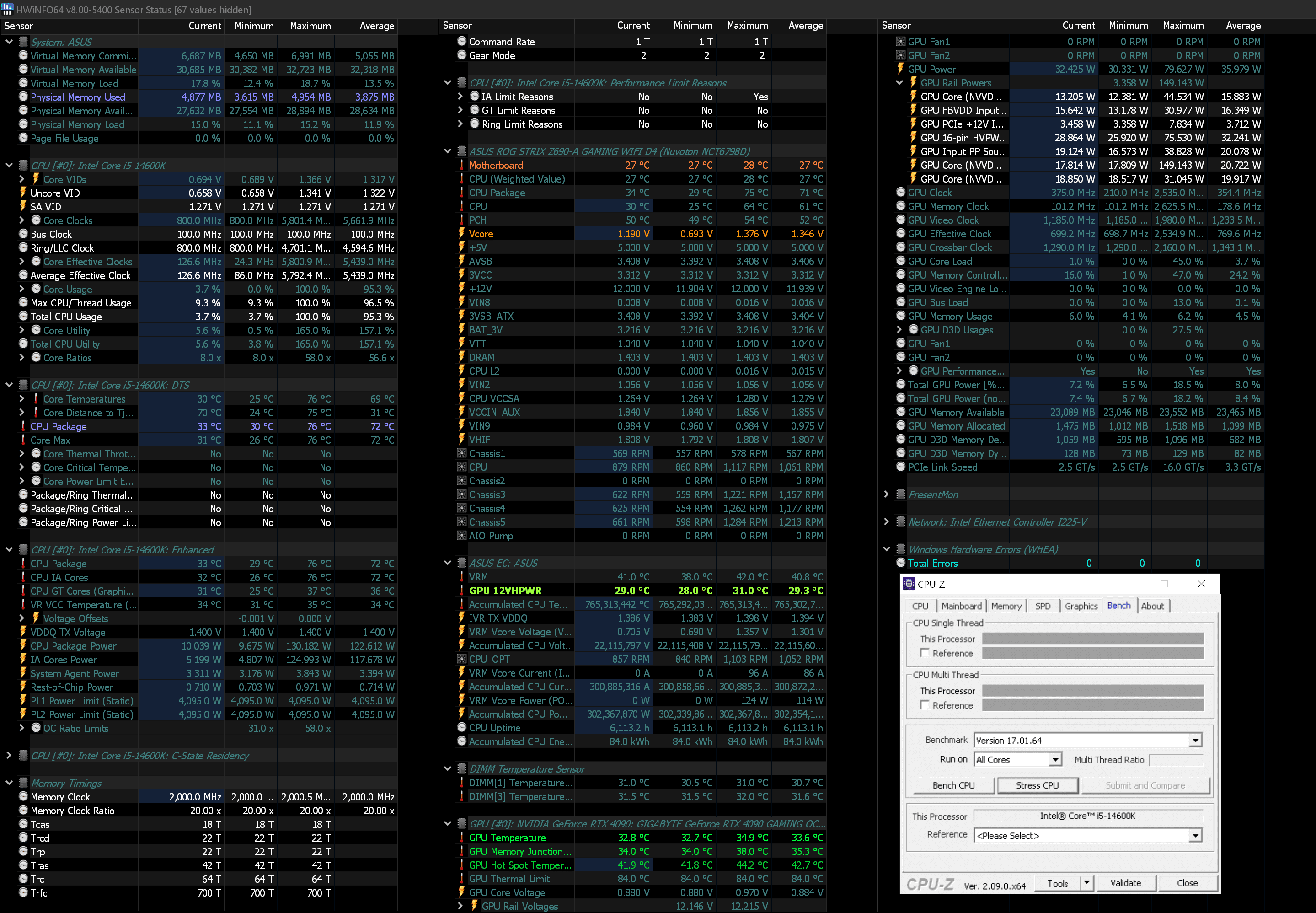Expand IA Limit Reasons row

click(460, 96)
